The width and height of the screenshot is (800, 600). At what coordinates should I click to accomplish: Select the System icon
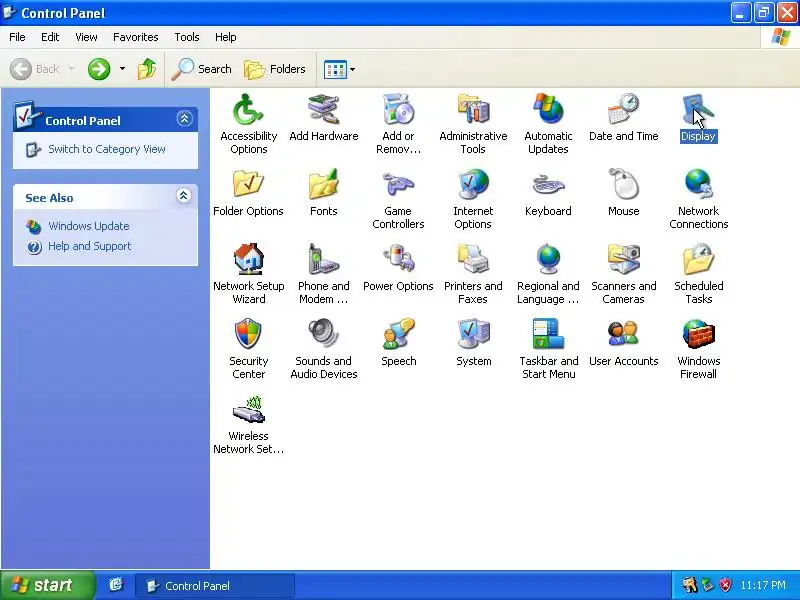click(473, 334)
